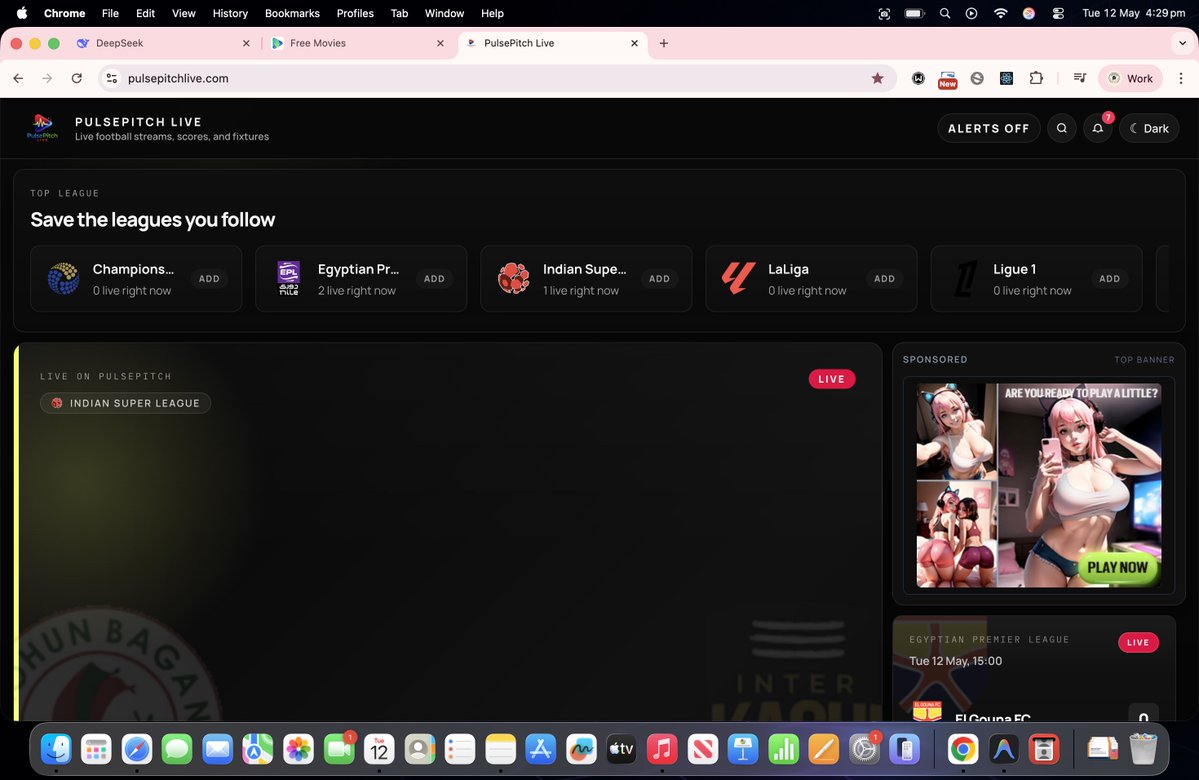Screen dimensions: 1199x780
Task: Click the PulsePitch Live logo
Action: (x=42, y=128)
